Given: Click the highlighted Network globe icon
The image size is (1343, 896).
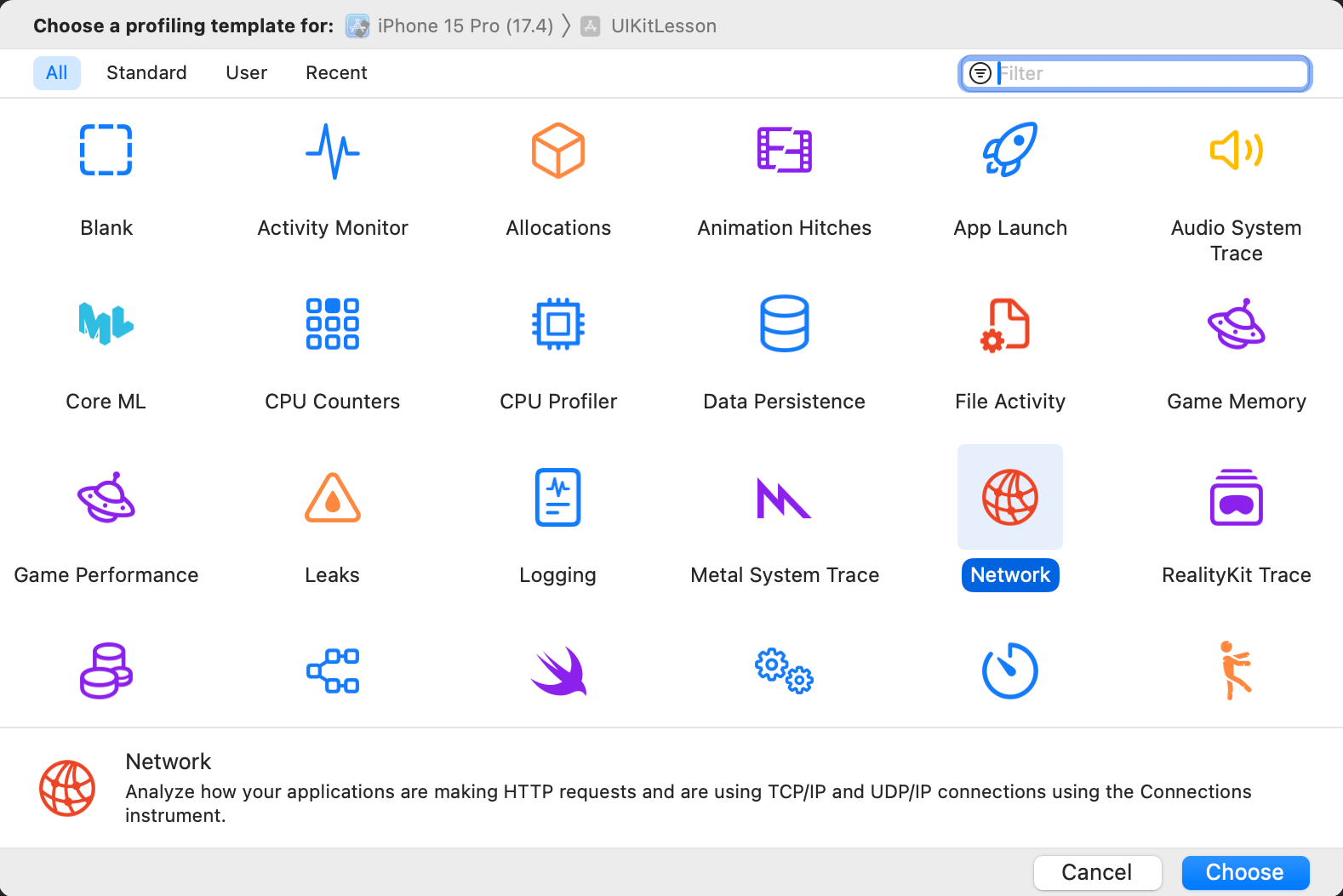Looking at the screenshot, I should (1010, 497).
